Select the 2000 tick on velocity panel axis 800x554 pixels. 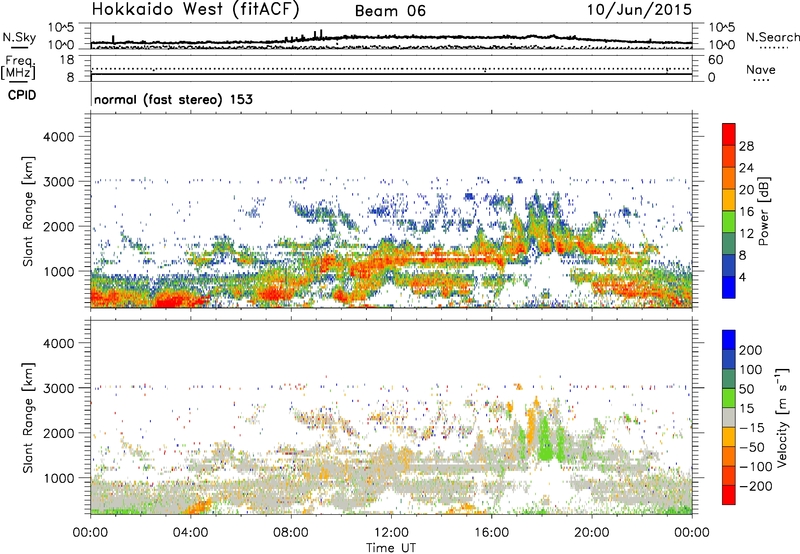(x=58, y=433)
